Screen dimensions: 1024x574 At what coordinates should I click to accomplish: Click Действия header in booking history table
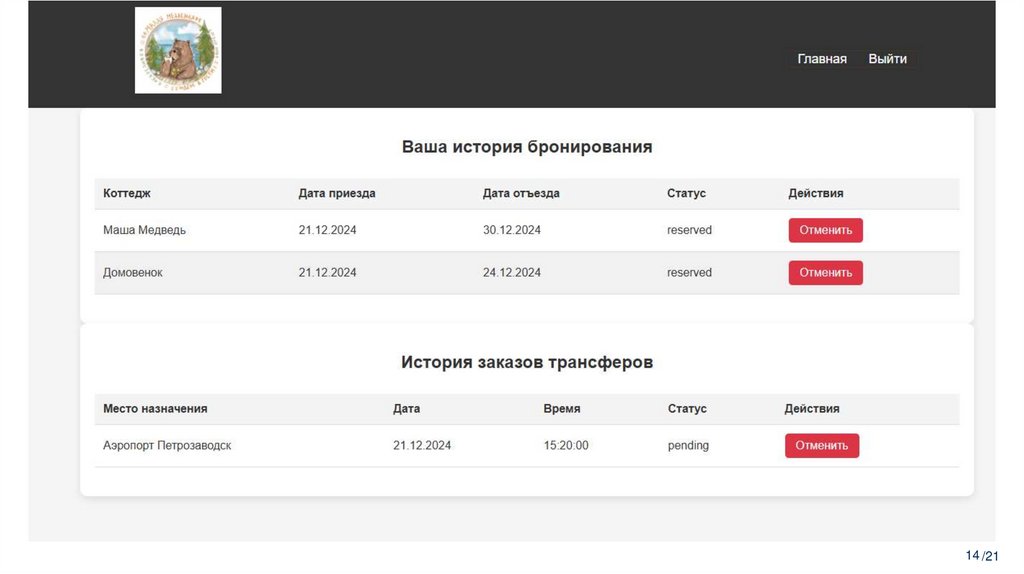coord(816,193)
